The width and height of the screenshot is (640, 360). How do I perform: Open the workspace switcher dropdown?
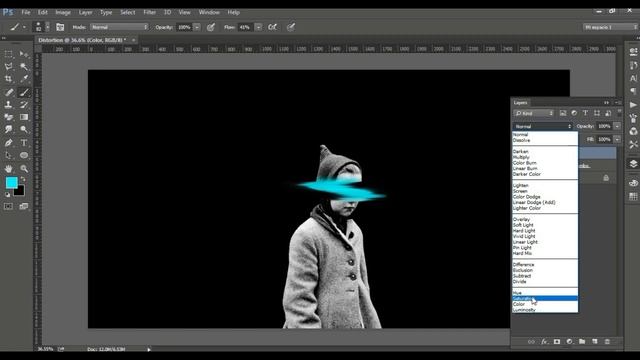[x=610, y=27]
